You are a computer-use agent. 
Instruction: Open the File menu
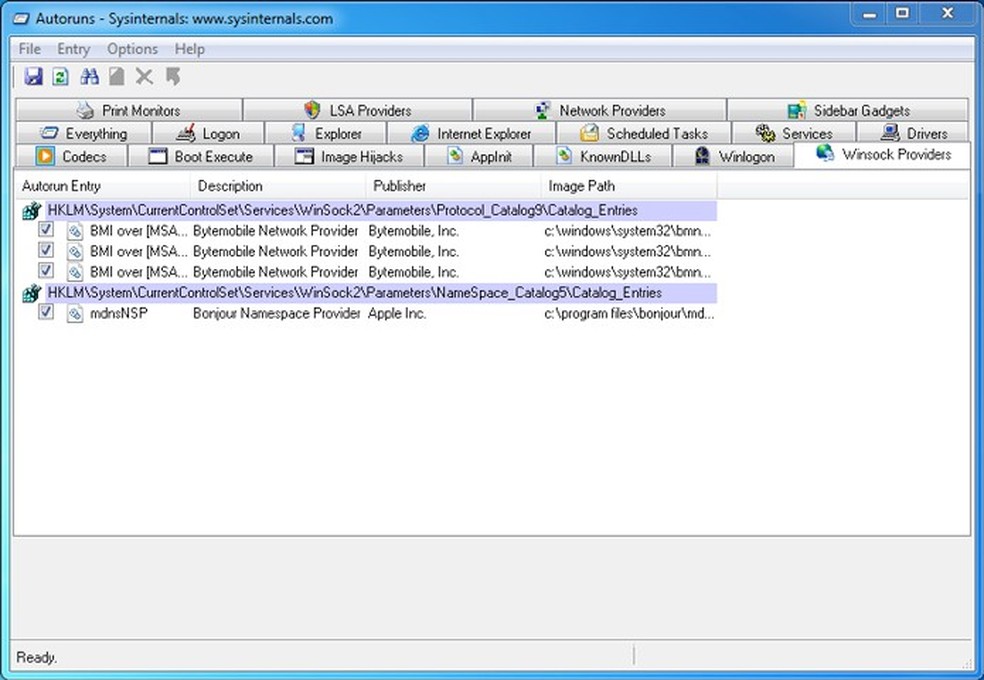tap(29, 49)
